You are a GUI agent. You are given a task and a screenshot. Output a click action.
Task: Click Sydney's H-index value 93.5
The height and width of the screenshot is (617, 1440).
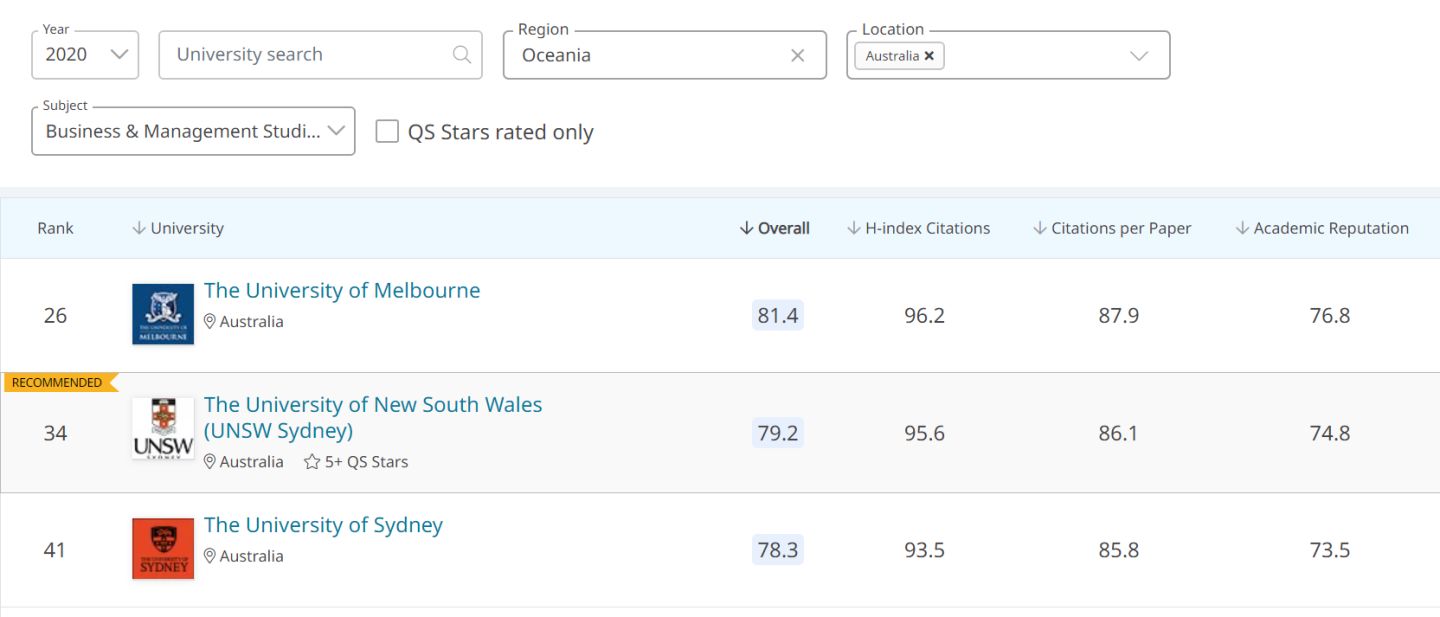(924, 550)
